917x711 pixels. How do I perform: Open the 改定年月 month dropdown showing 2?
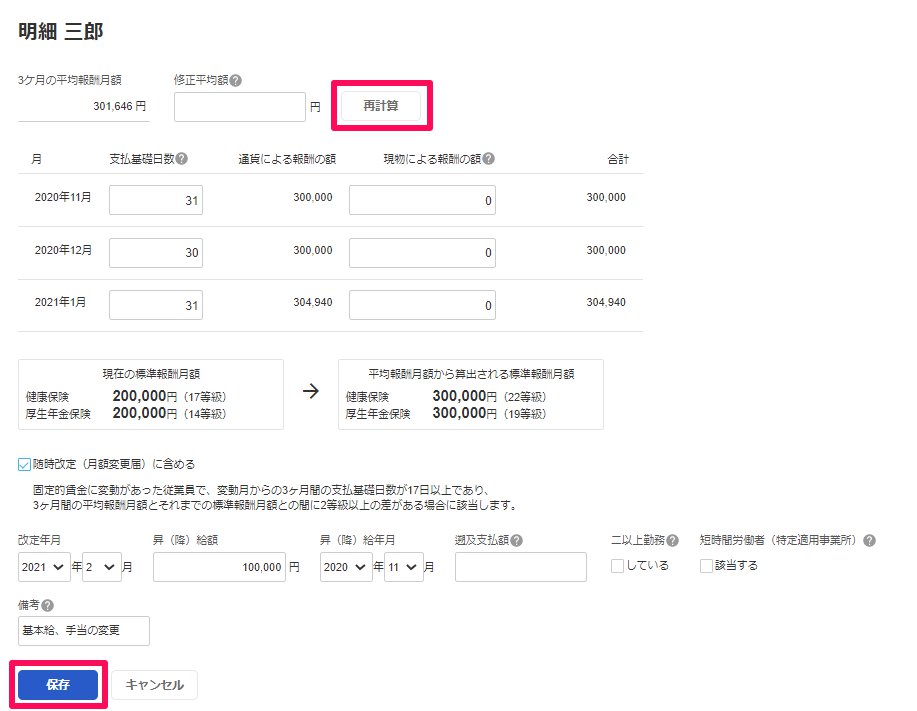pos(102,567)
